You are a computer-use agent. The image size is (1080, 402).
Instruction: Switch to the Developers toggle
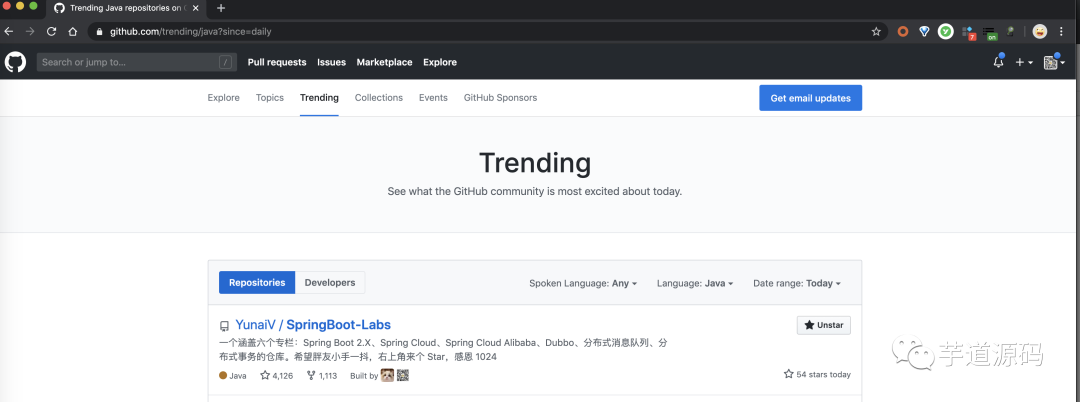pyautogui.click(x=330, y=282)
